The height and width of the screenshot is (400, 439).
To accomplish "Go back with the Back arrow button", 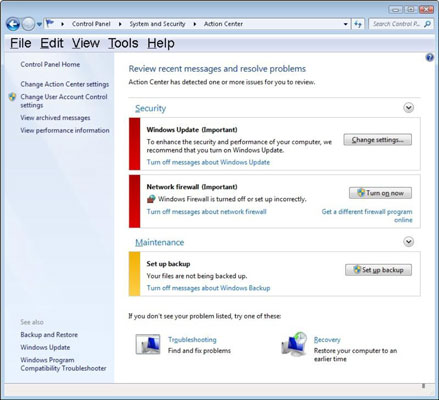I will (13, 24).
